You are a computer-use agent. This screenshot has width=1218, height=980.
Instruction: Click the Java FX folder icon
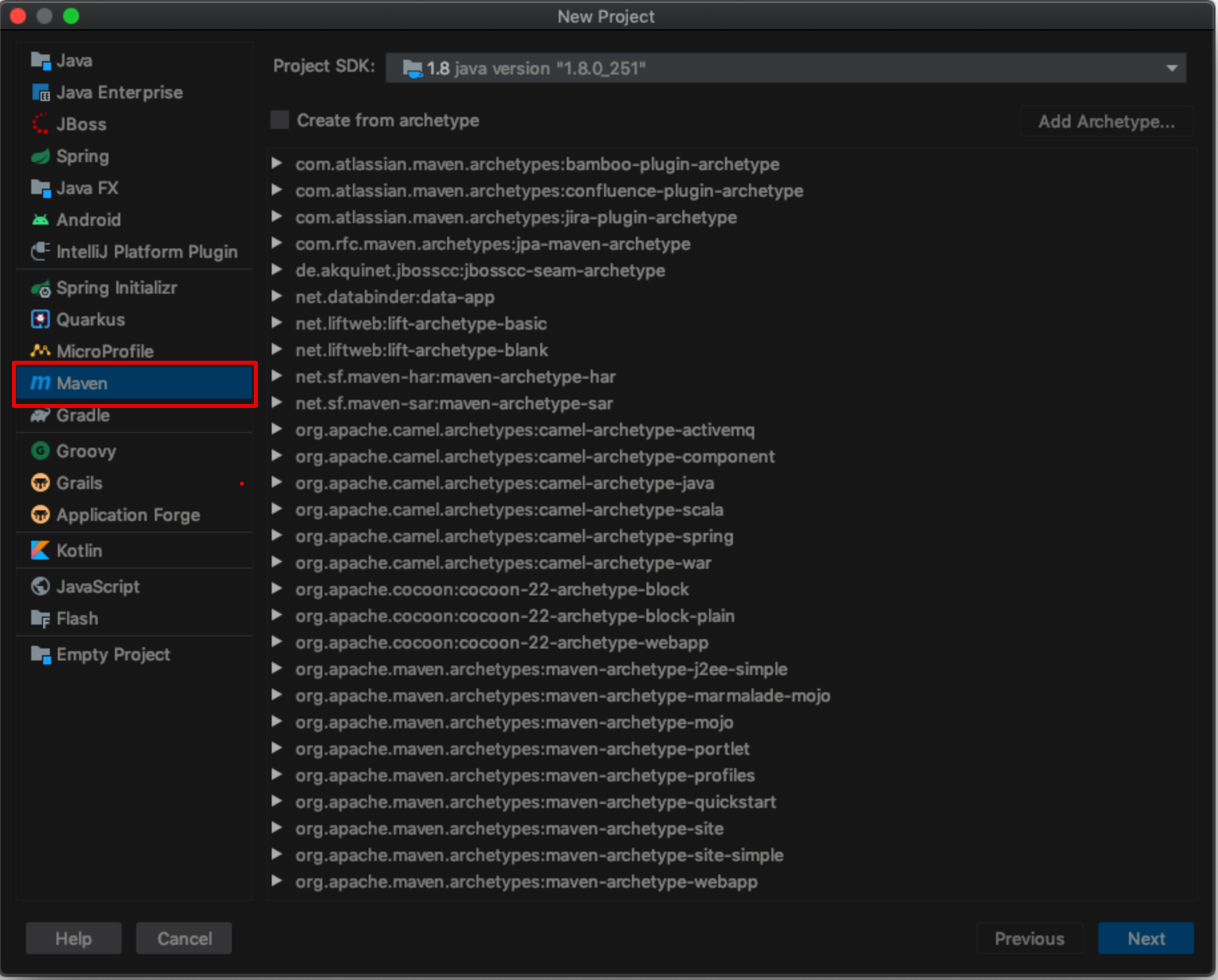(41, 188)
